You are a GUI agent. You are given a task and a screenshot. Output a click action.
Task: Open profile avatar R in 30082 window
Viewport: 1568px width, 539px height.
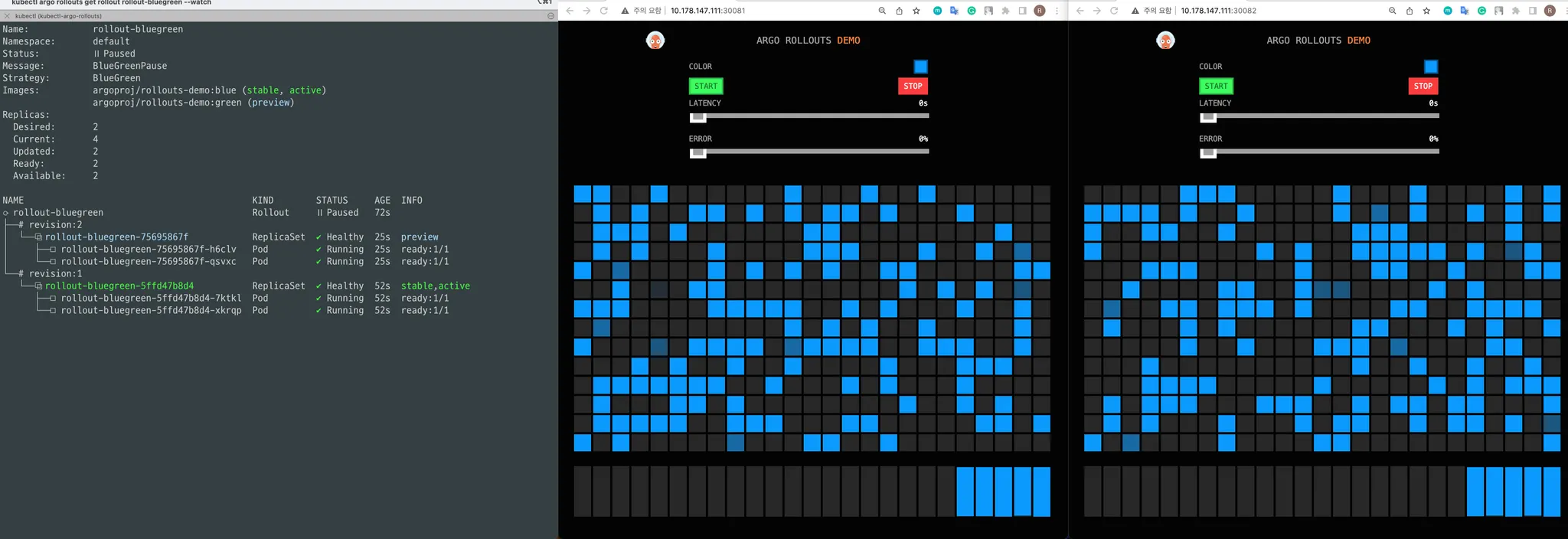tap(1550, 11)
